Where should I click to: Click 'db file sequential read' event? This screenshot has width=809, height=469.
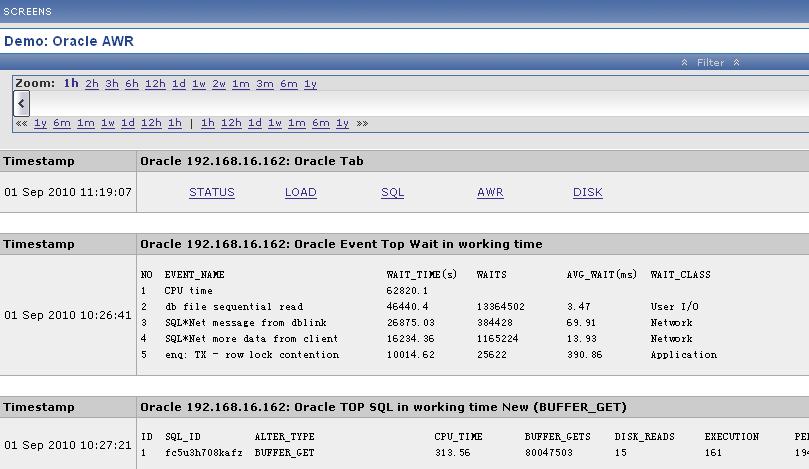pyautogui.click(x=234, y=306)
